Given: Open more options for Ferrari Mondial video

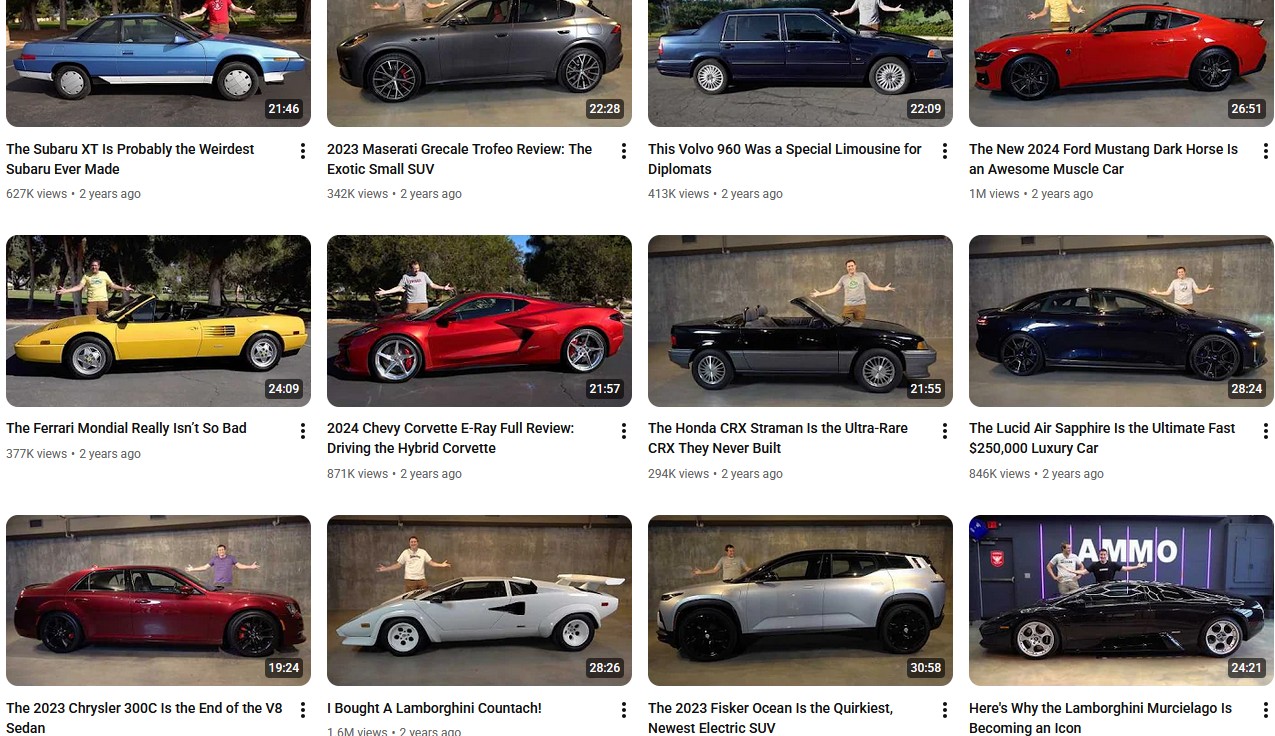Looking at the screenshot, I should coord(302,431).
